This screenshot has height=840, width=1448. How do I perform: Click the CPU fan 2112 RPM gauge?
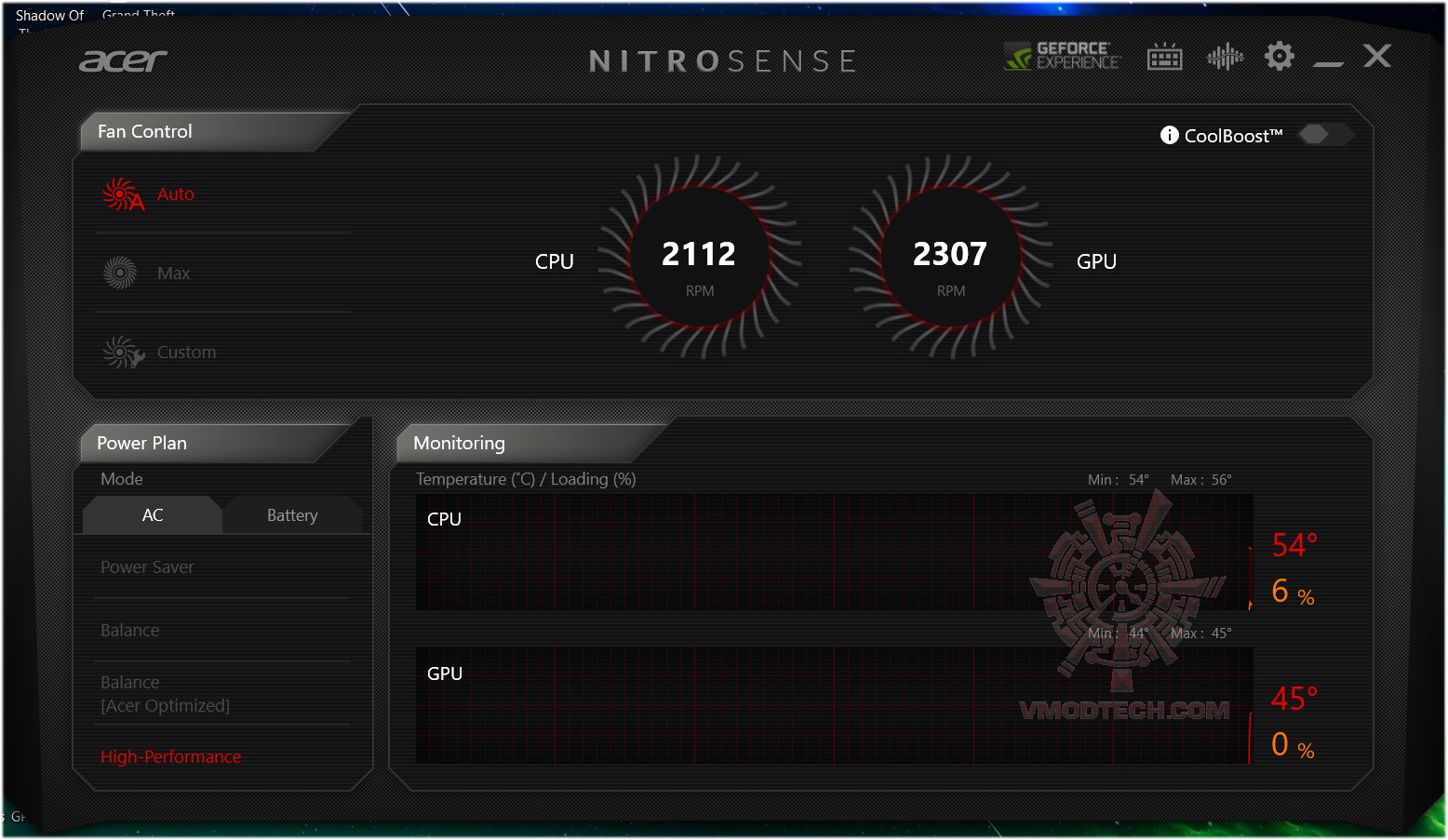tap(700, 258)
